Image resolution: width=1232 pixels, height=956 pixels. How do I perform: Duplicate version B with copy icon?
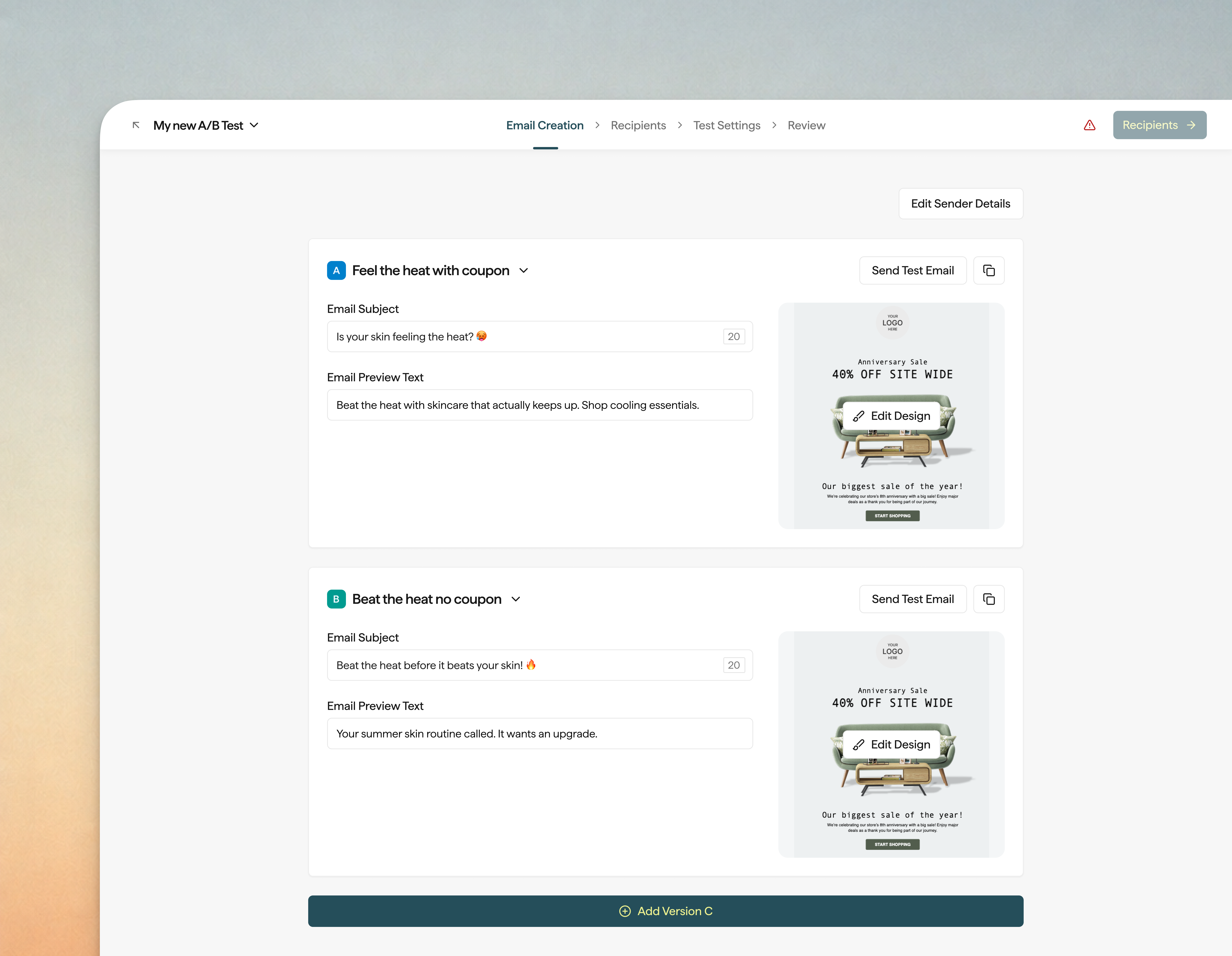[989, 599]
